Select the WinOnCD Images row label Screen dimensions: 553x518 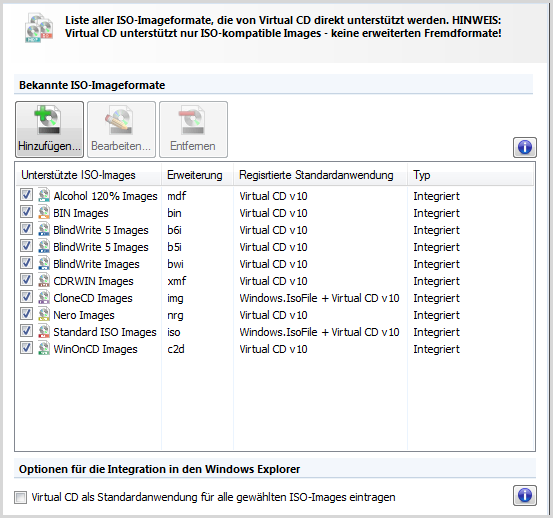[x=95, y=349]
